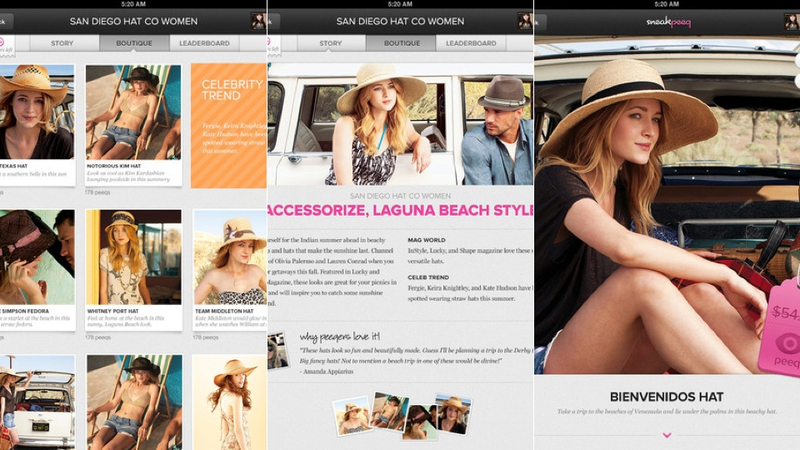This screenshot has height=450, width=800.
Task: Open profile avatar in Boutique screen header
Action: [258, 21]
